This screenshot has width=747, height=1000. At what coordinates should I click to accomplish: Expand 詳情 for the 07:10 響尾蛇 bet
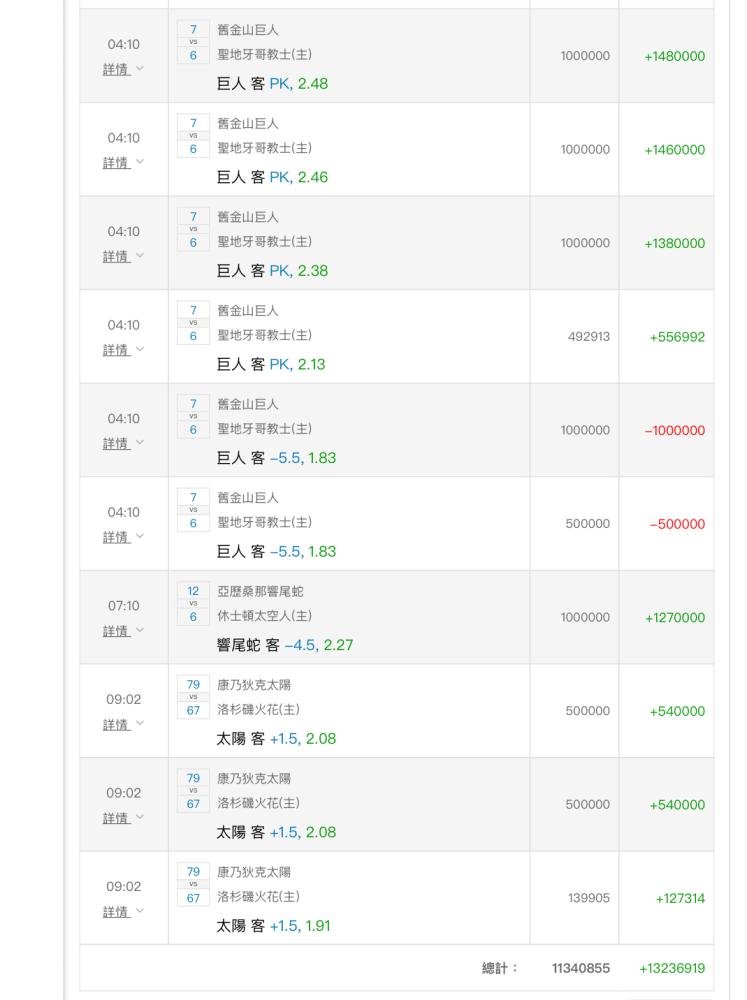click(x=118, y=631)
